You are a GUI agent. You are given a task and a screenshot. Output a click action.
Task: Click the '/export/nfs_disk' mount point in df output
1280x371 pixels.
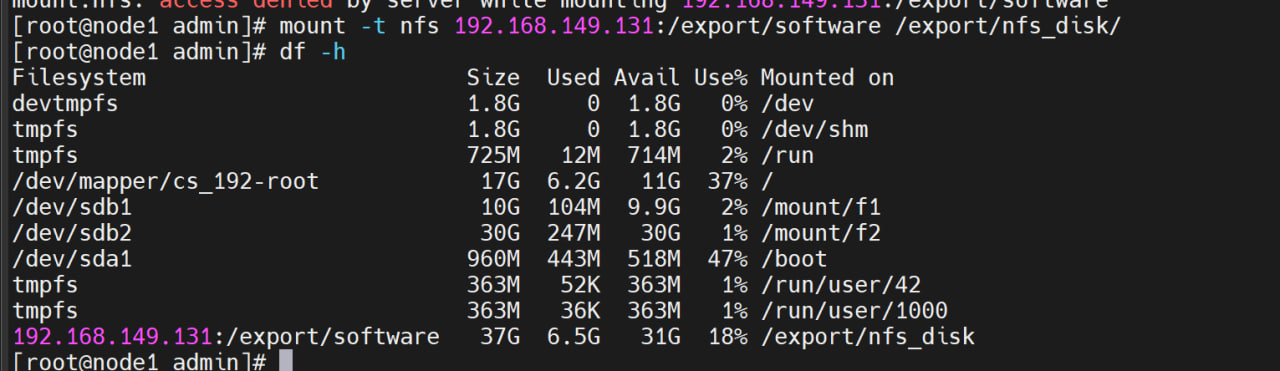tap(867, 337)
